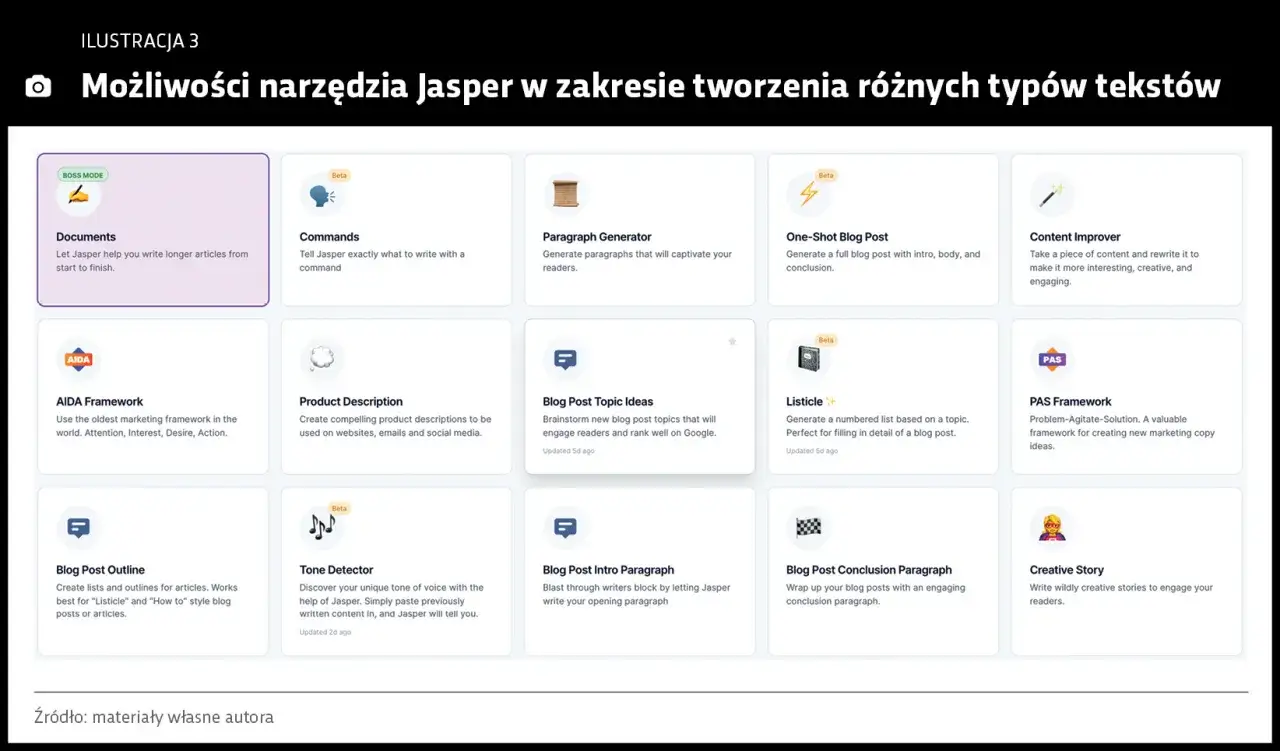1280x751 pixels.
Task: Open the One-Shot Blog Post title
Action: 837,237
